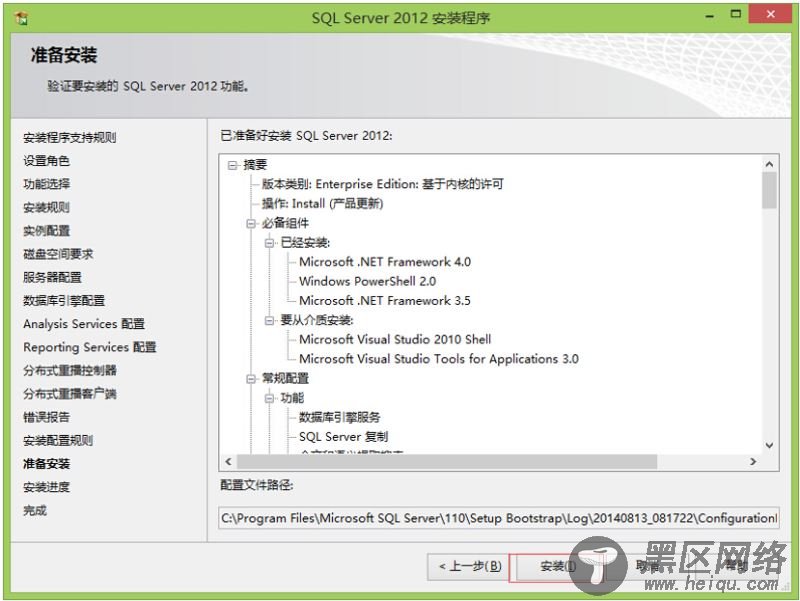800x601 pixels.
Task: Go back with the 上一步(B) button
Action: (x=470, y=566)
